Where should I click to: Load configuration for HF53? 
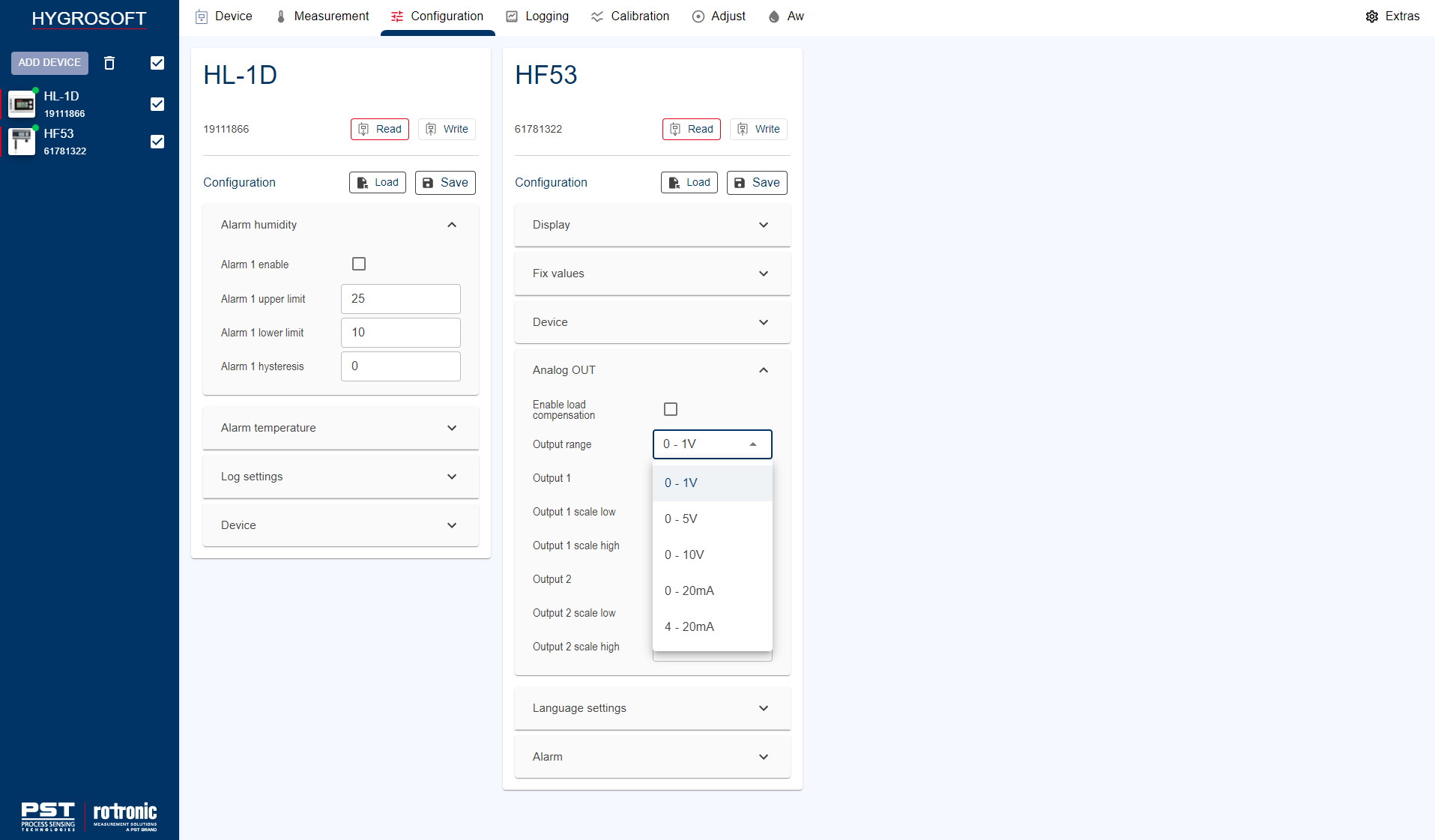(x=689, y=183)
